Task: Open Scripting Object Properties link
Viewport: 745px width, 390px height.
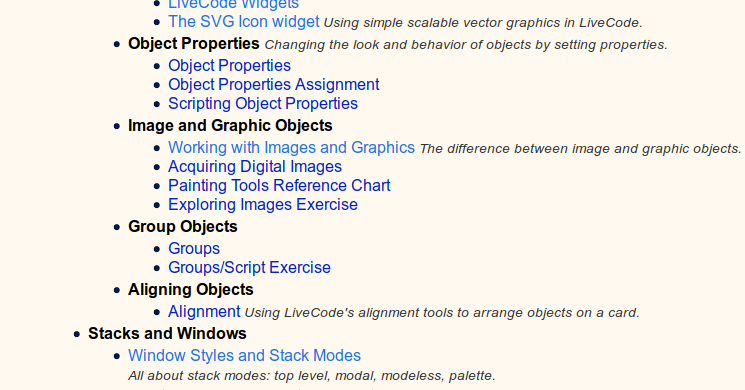Action: (263, 104)
